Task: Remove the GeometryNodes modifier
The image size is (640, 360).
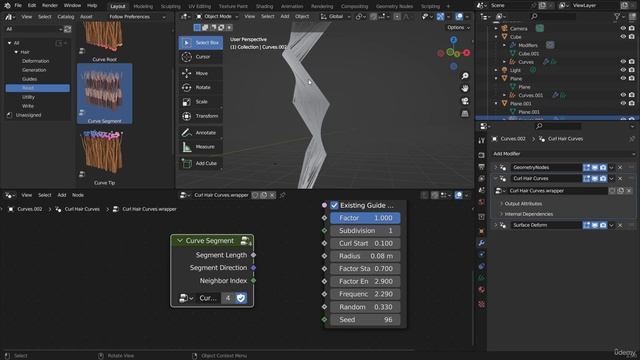Action: (x=620, y=168)
